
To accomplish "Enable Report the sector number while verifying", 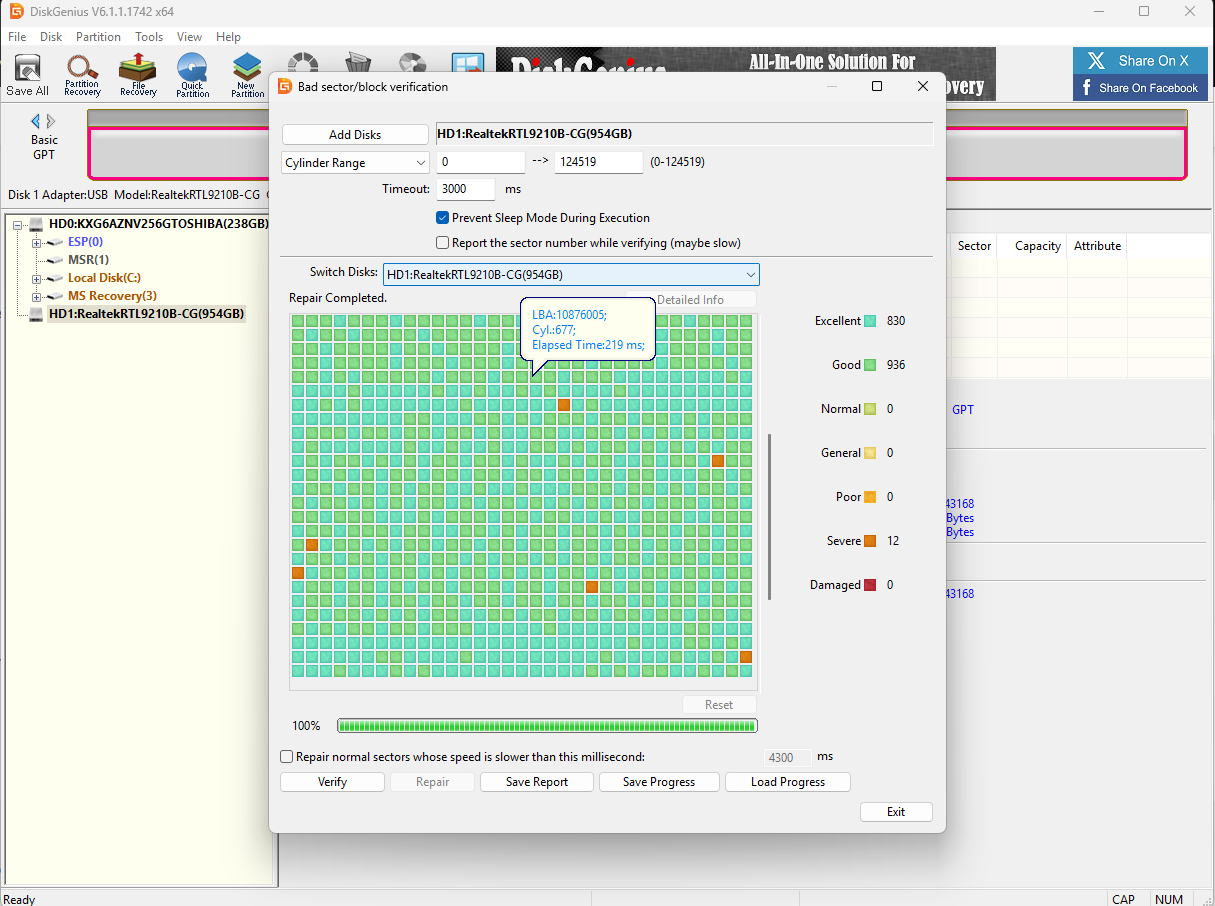I will [x=442, y=243].
